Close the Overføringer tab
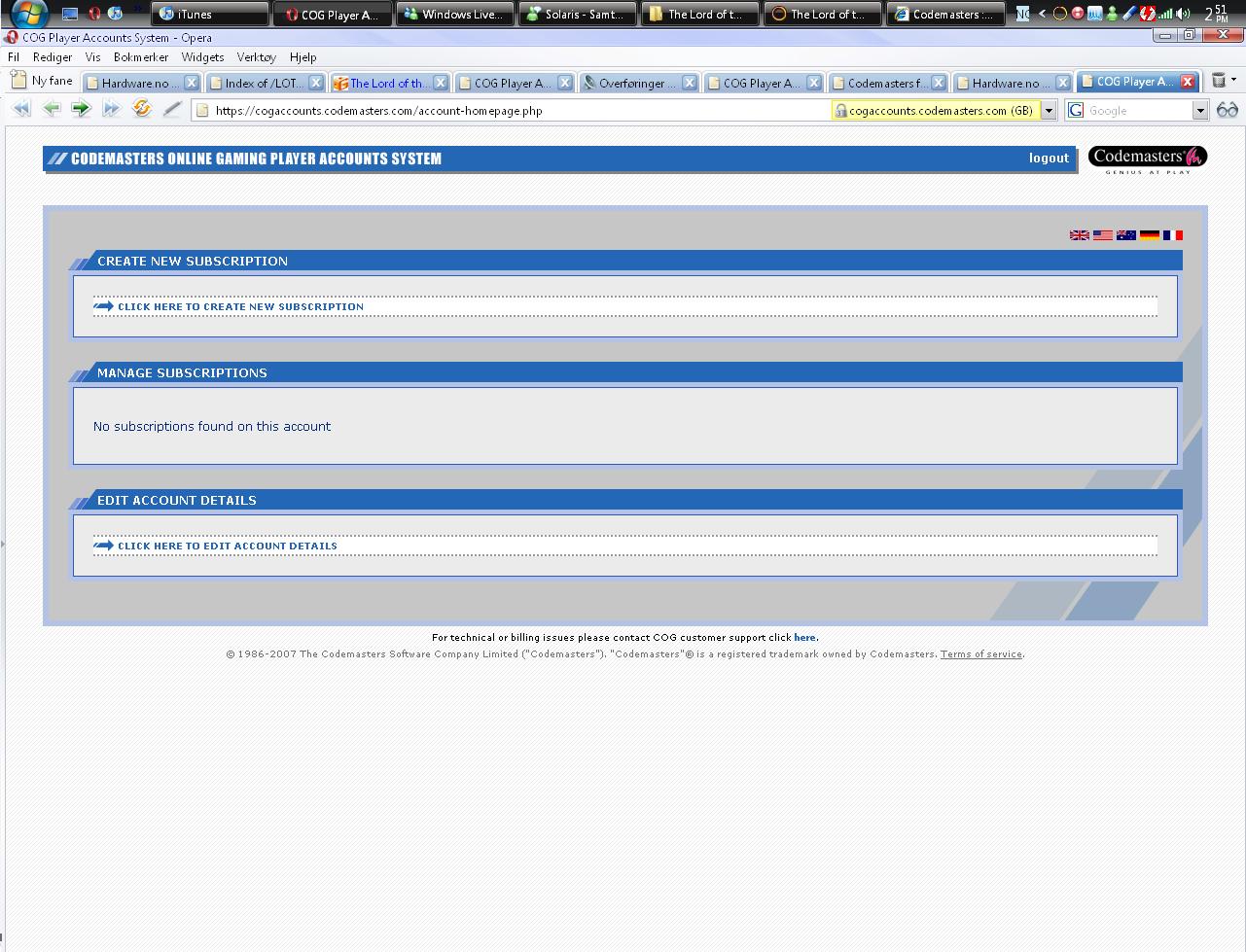This screenshot has height=952, width=1246. (x=689, y=83)
